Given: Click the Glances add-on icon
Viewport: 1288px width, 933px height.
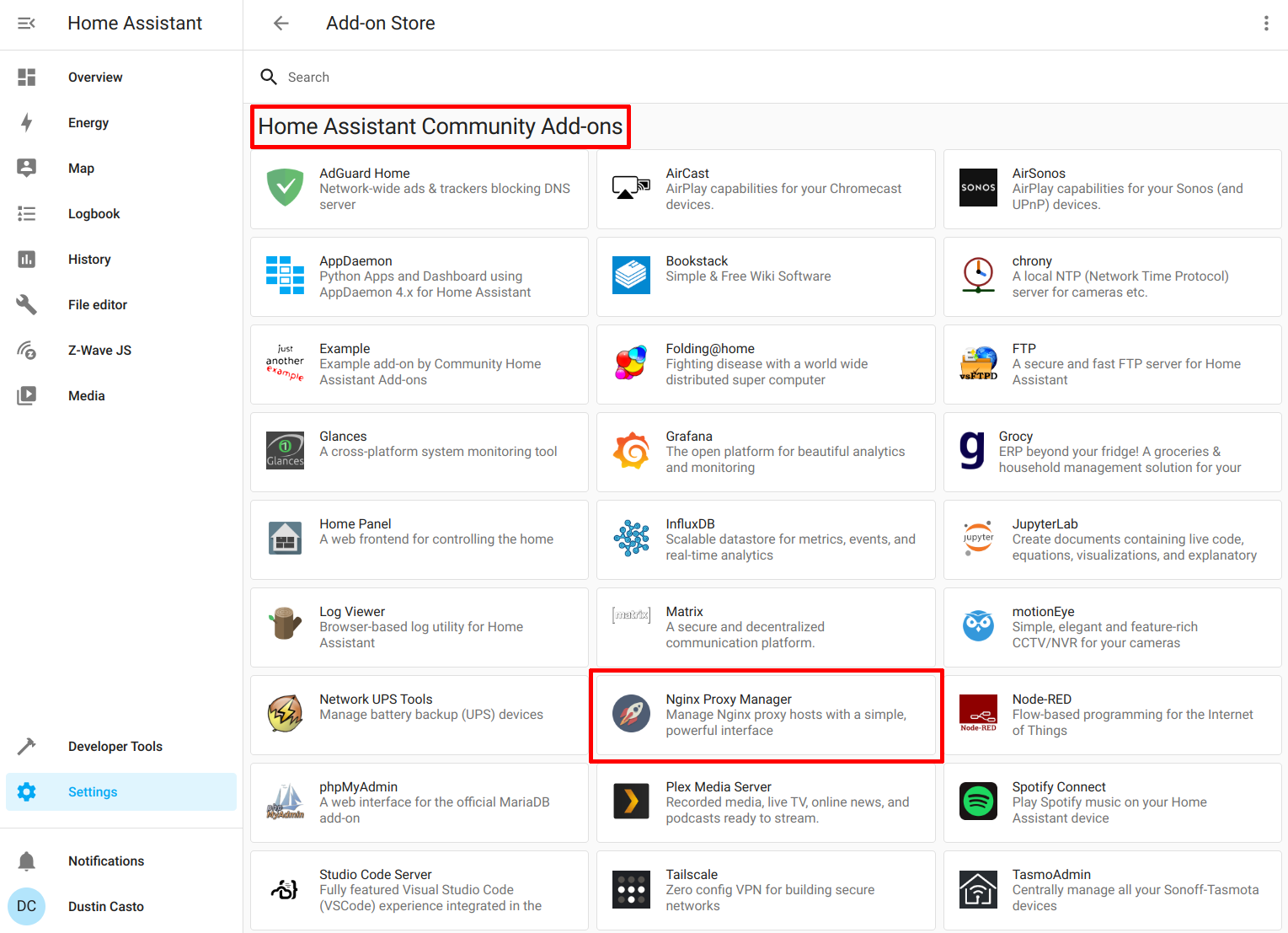Looking at the screenshot, I should point(286,452).
